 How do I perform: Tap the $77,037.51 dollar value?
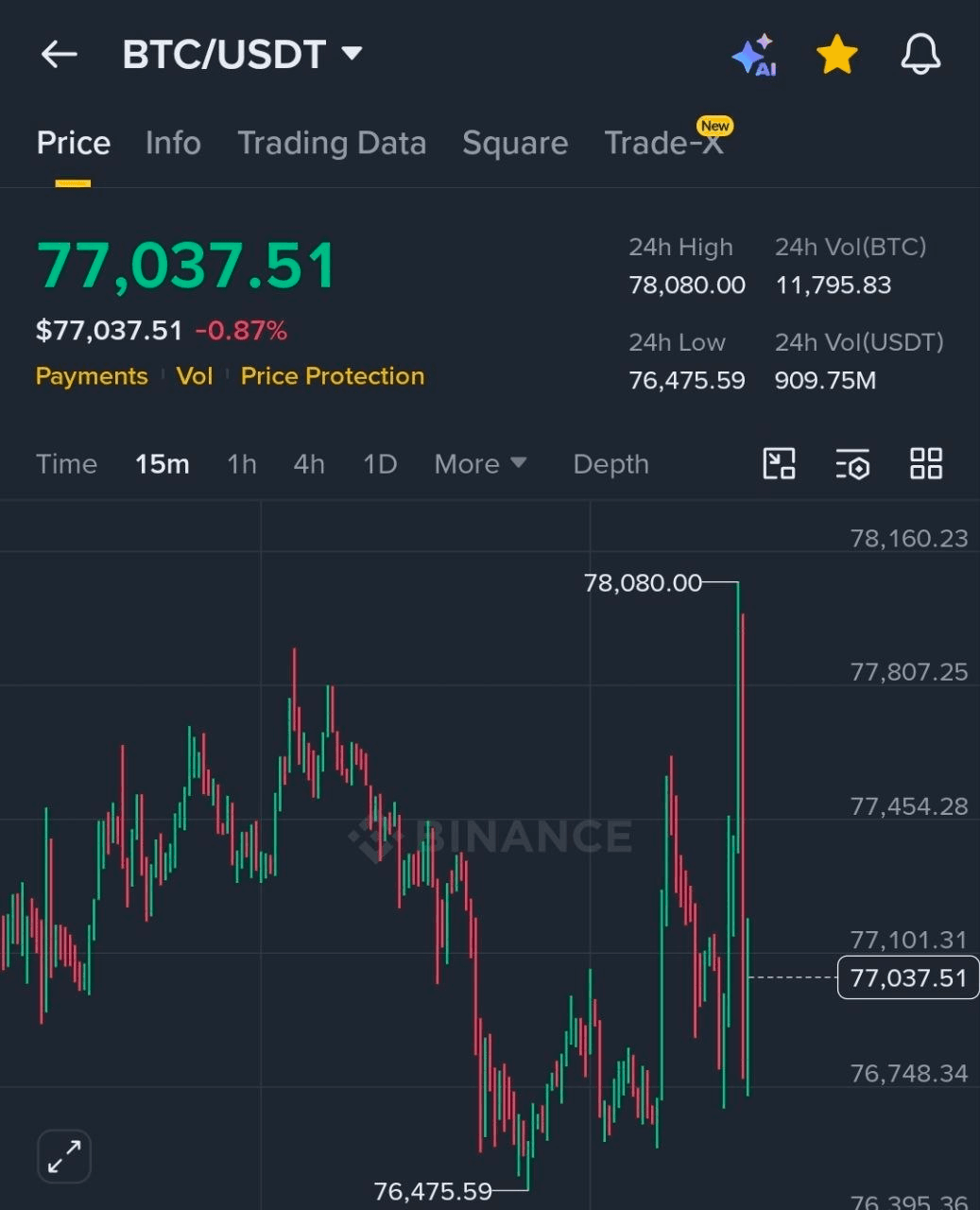tap(109, 331)
